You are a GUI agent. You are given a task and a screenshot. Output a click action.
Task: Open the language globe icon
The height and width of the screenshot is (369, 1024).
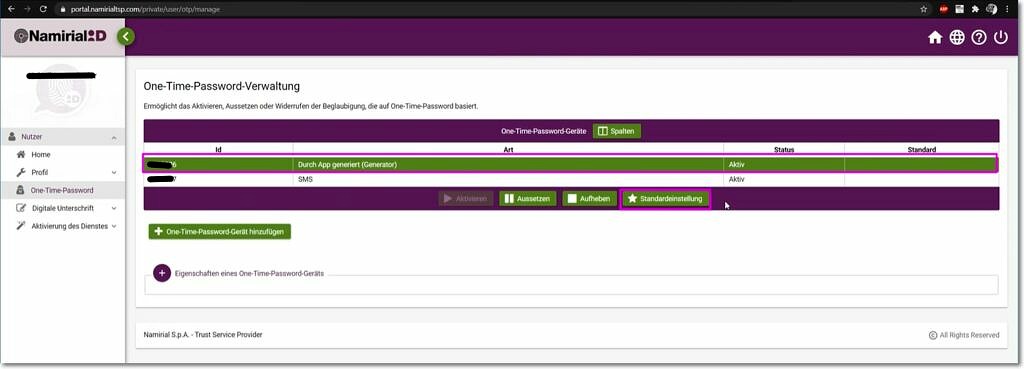[957, 38]
